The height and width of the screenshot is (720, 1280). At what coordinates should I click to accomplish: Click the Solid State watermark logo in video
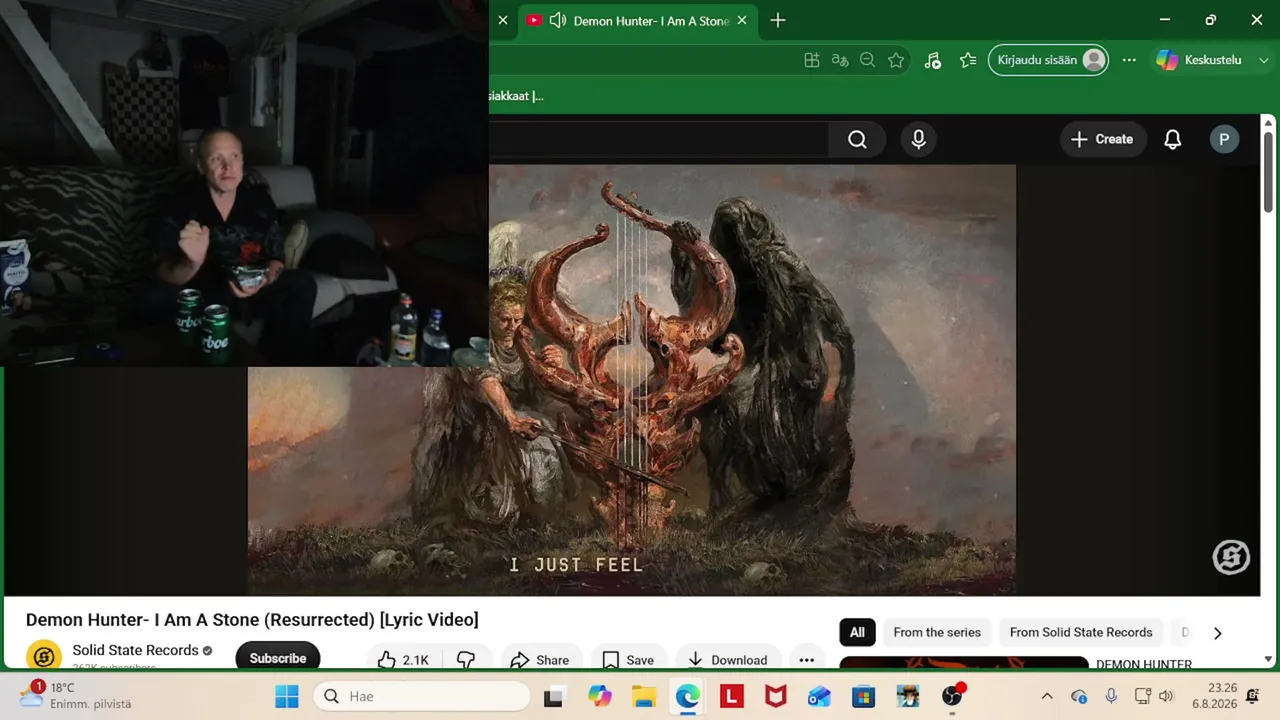pyautogui.click(x=1231, y=557)
